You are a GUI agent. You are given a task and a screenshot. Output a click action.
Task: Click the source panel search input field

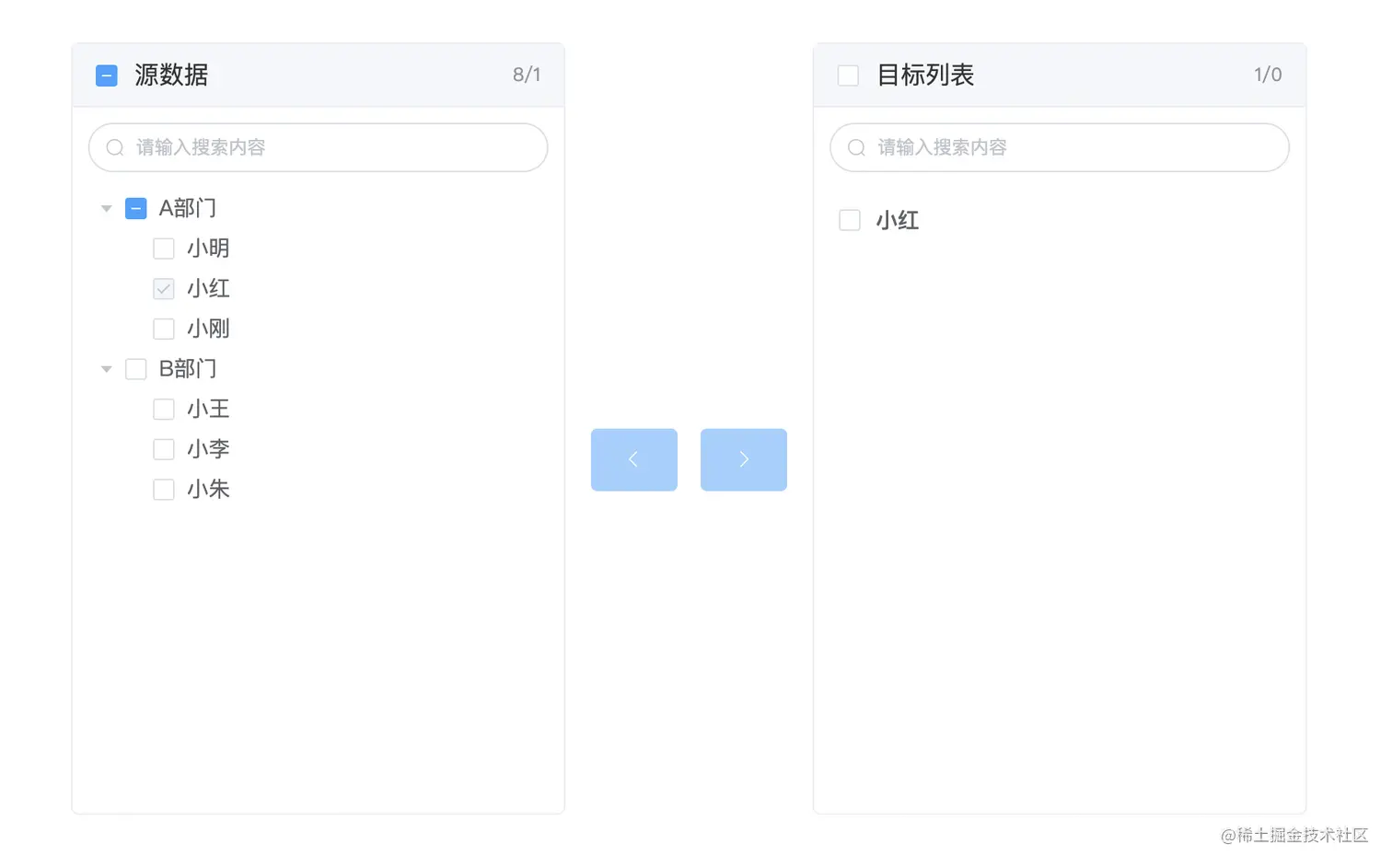pyautogui.click(x=318, y=147)
